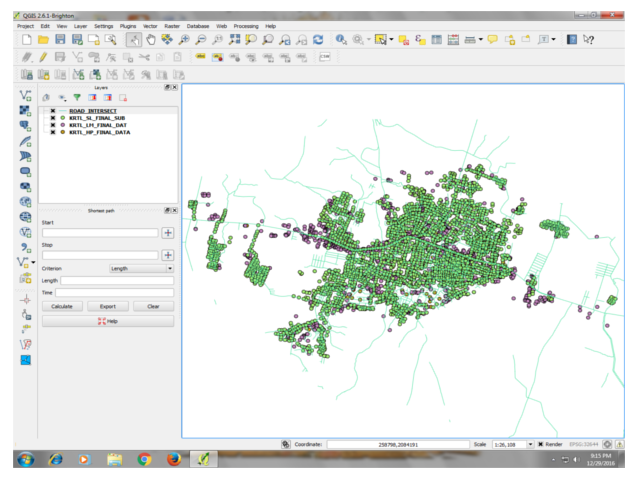The width and height of the screenshot is (640, 480).
Task: Open the new print composer
Action: click(x=94, y=40)
